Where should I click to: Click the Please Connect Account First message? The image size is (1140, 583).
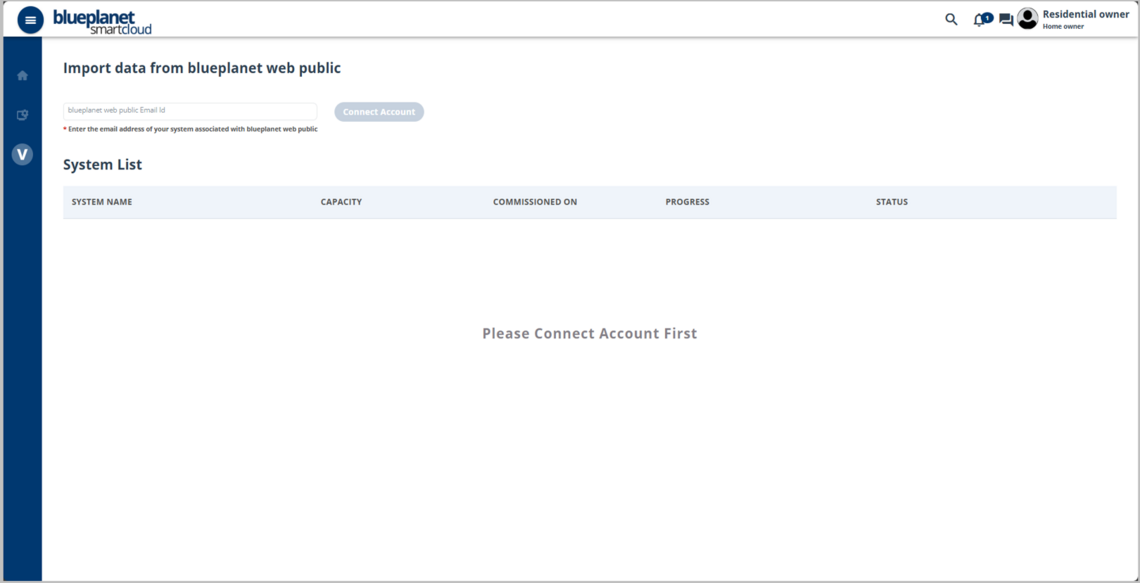[x=589, y=334]
